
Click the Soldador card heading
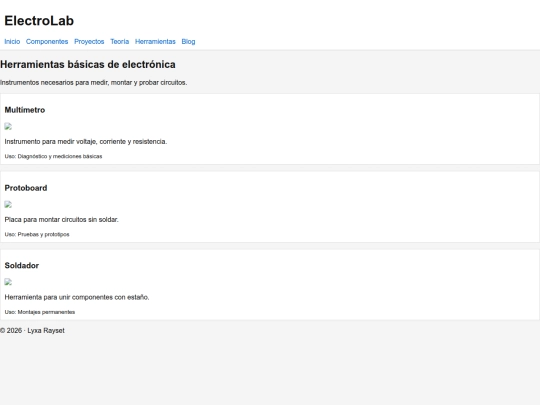[x=22, y=266]
